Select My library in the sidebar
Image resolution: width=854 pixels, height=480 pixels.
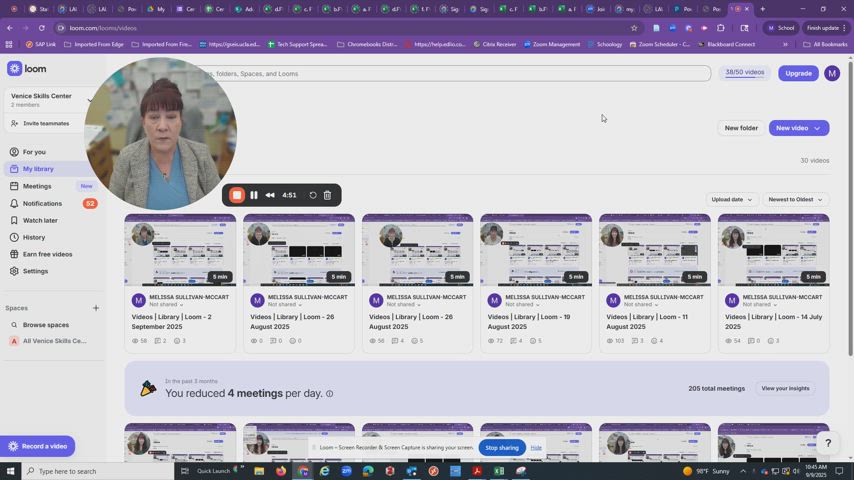pyautogui.click(x=38, y=169)
